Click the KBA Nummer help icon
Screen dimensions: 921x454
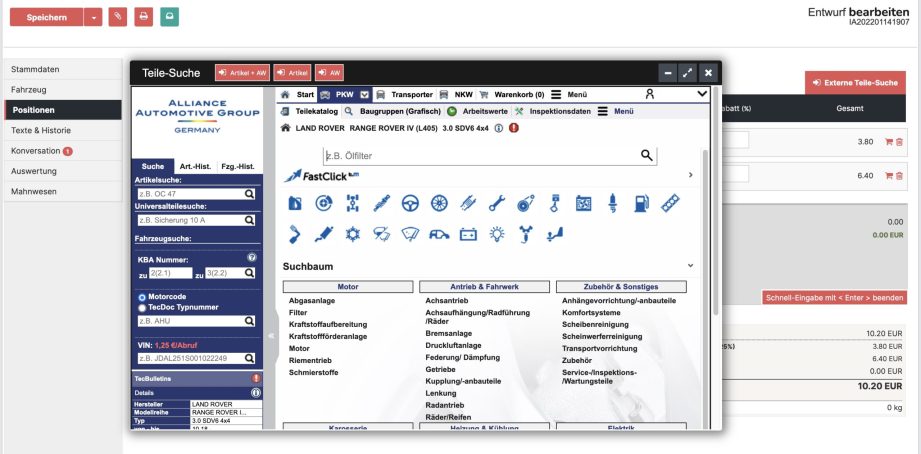click(251, 257)
